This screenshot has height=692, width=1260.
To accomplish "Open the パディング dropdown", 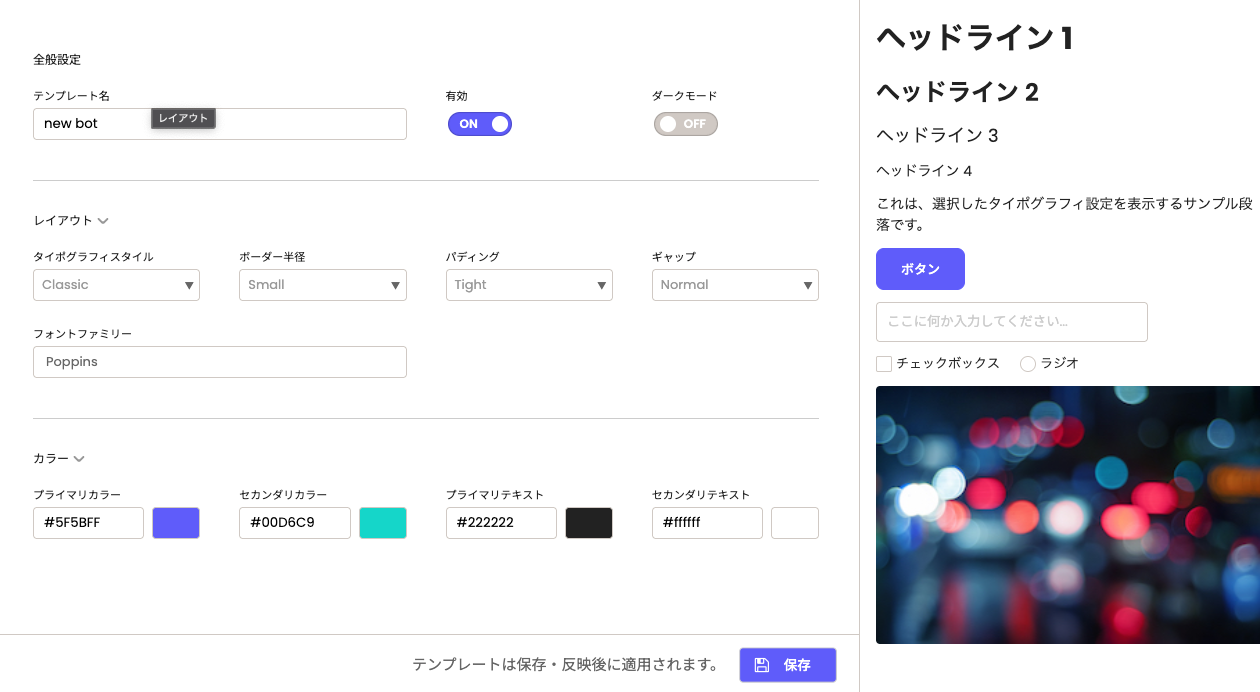I will 528,285.
